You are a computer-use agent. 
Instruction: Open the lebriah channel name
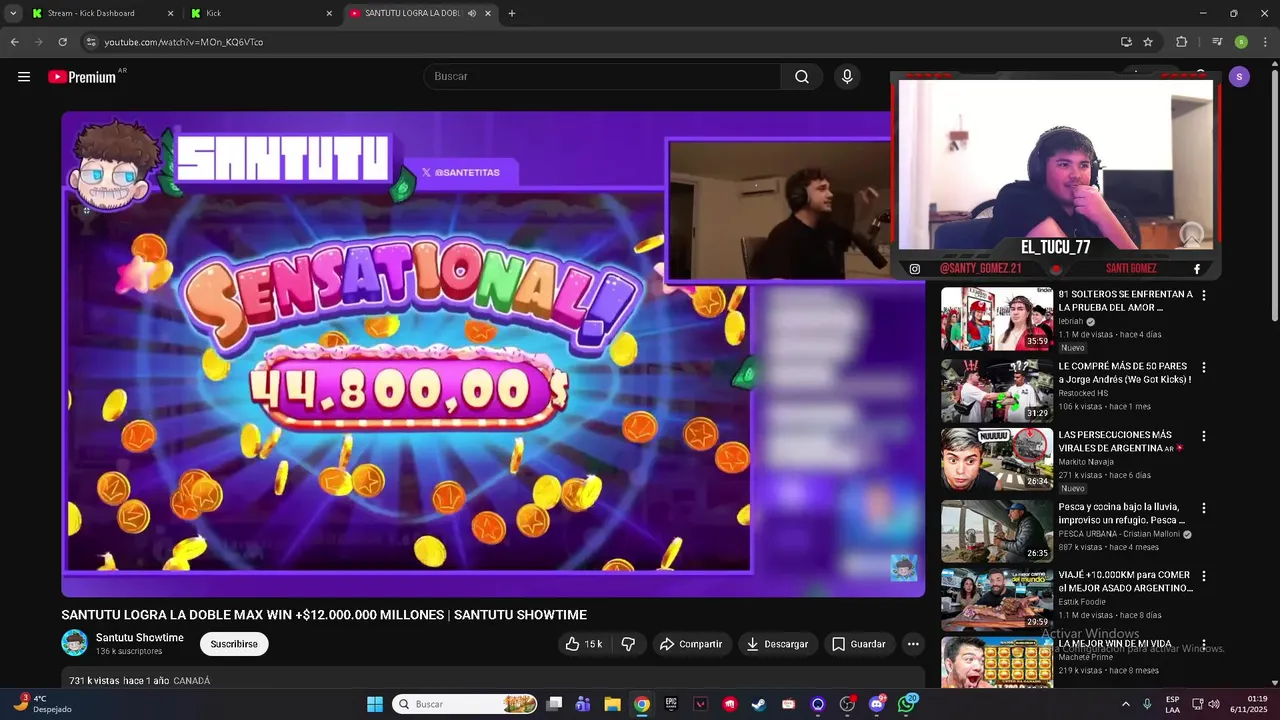[1071, 321]
